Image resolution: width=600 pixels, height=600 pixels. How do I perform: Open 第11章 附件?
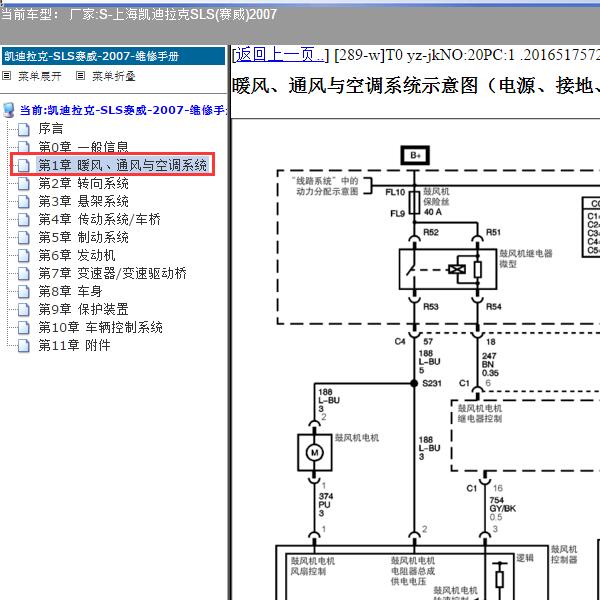[74, 345]
